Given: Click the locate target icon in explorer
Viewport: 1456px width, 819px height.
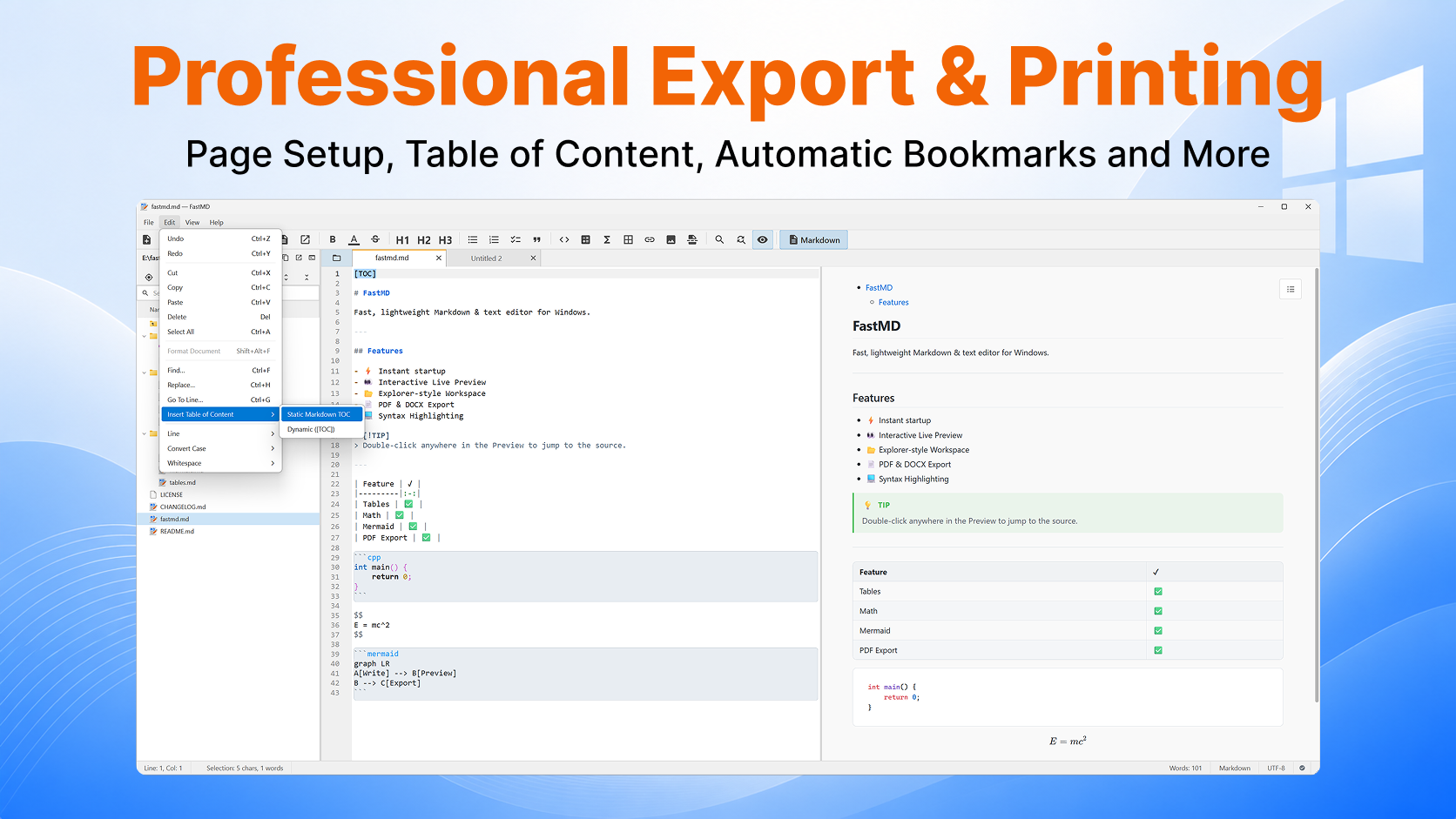Looking at the screenshot, I should point(149,277).
